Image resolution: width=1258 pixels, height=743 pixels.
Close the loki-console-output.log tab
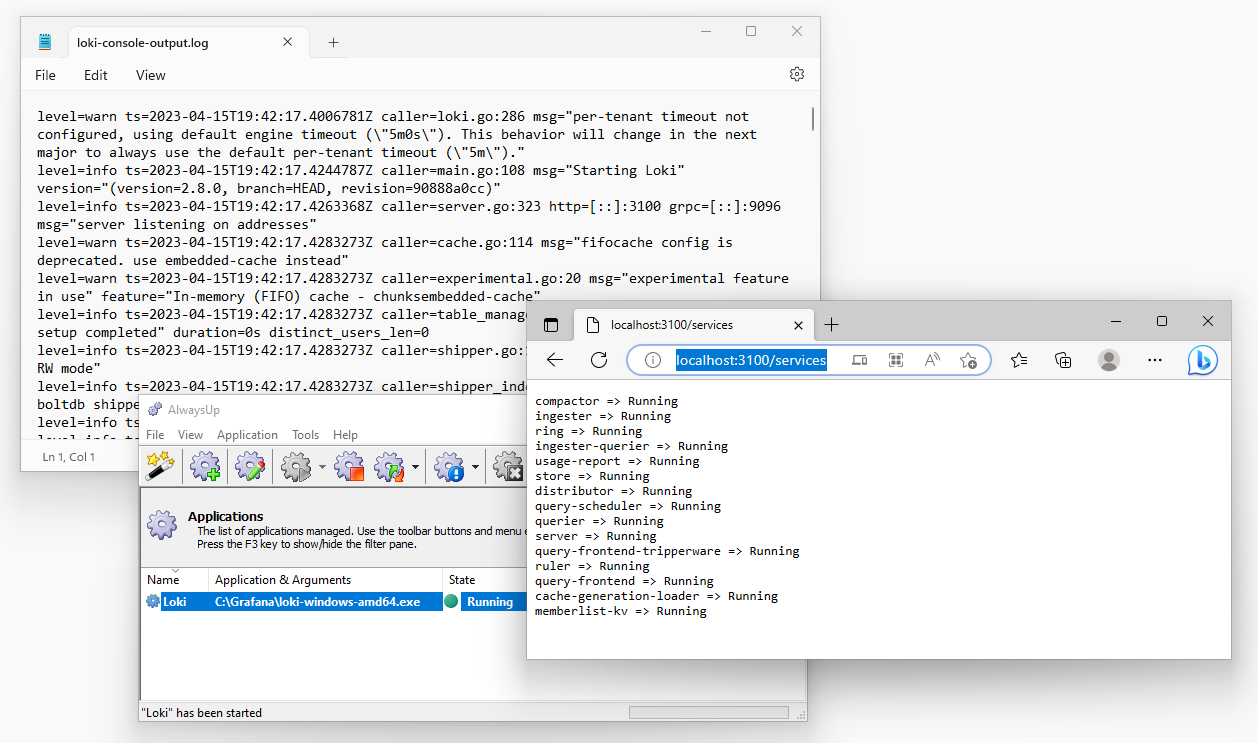tap(288, 43)
